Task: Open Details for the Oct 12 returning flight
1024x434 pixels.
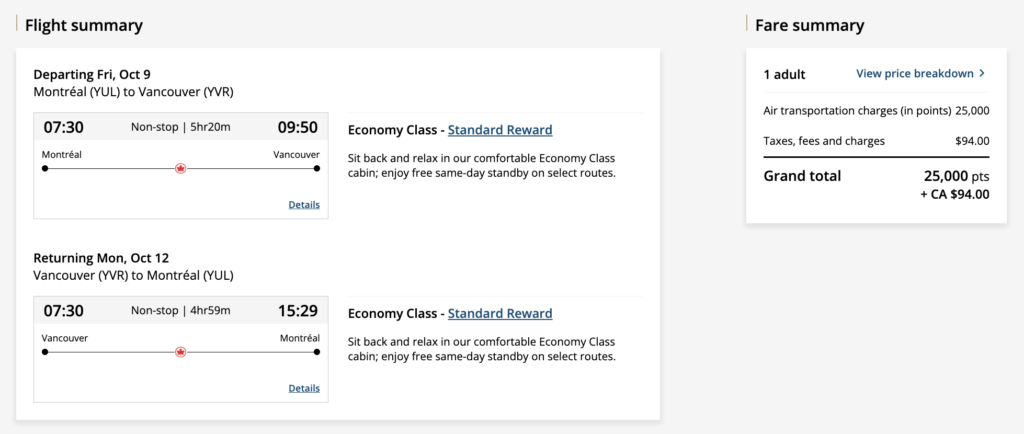Action: pyautogui.click(x=304, y=388)
